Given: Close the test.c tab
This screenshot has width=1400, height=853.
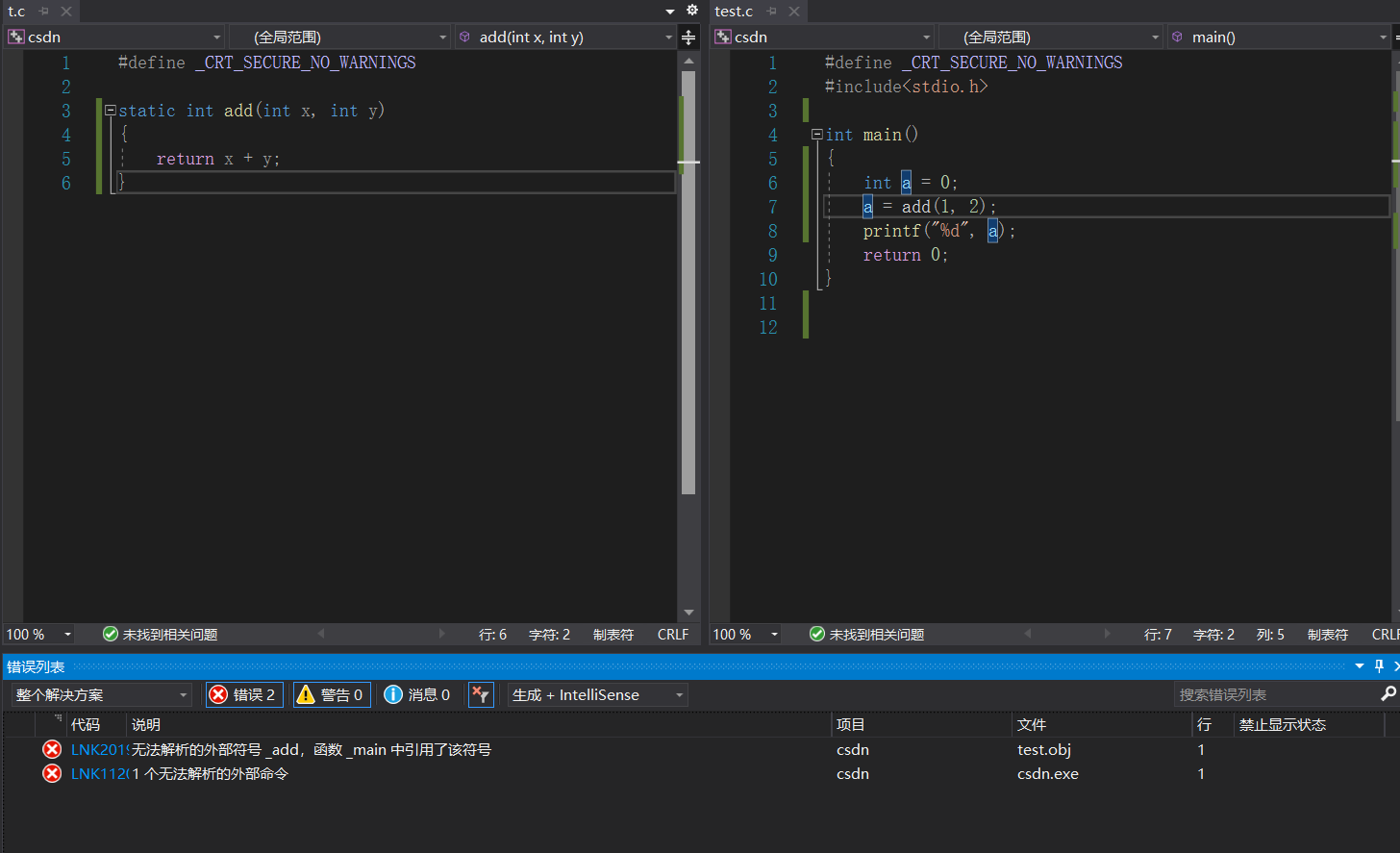Looking at the screenshot, I should tap(794, 12).
